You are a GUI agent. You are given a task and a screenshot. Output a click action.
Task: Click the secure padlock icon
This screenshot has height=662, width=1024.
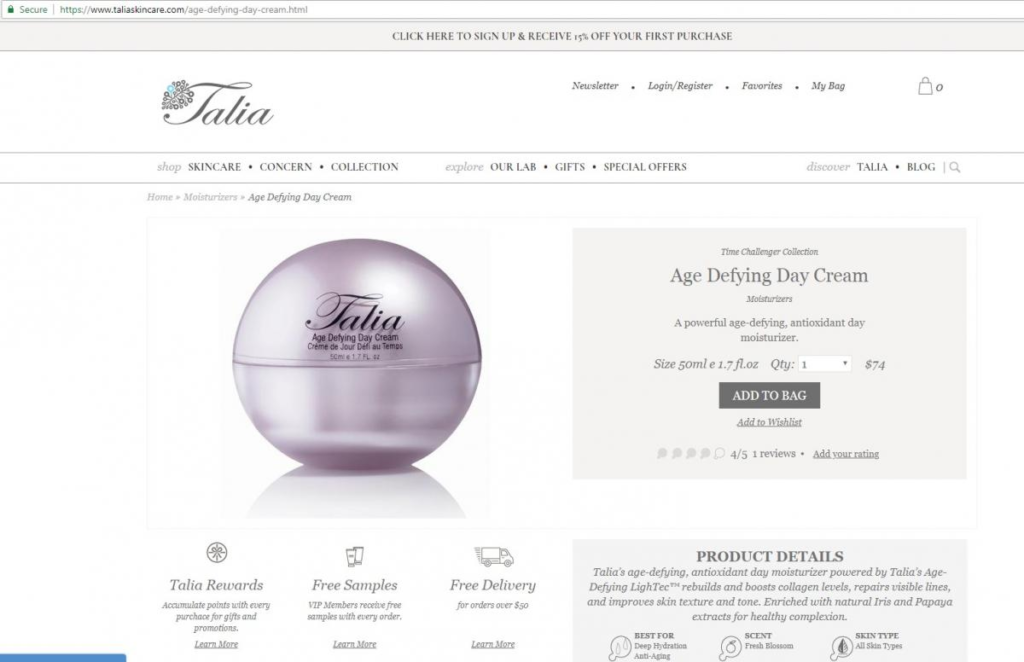10,9
